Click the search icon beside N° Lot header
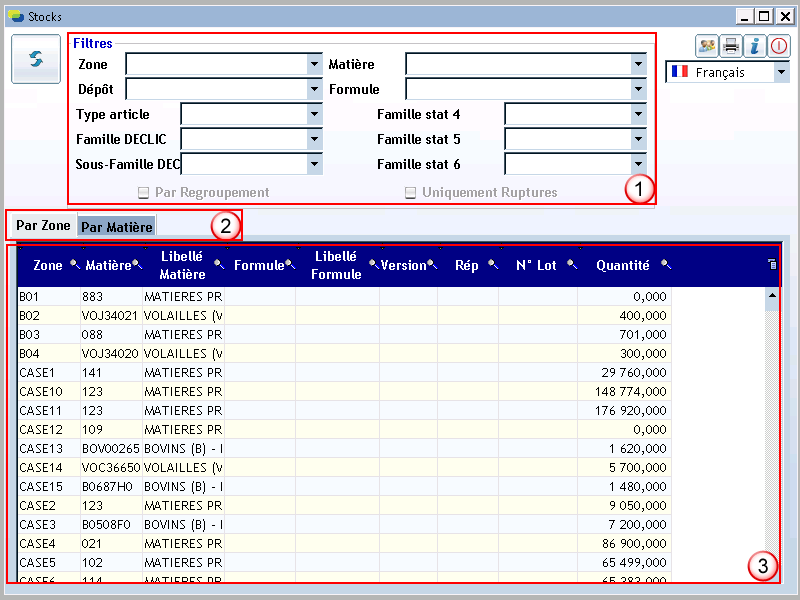The image size is (800, 600). tap(572, 264)
